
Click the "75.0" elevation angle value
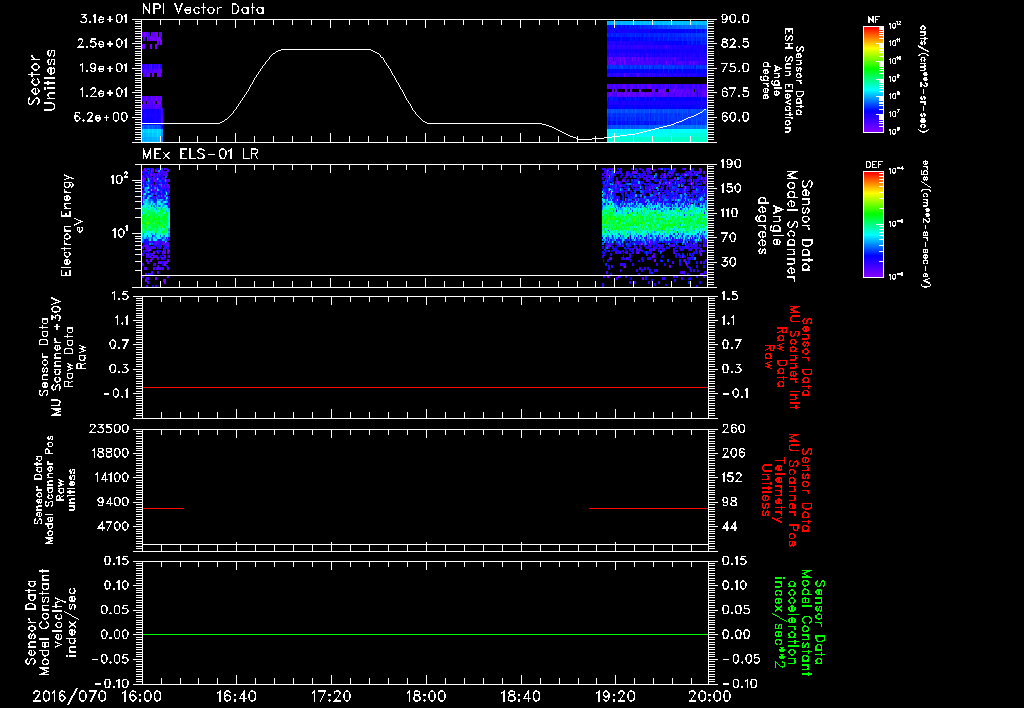click(735, 68)
